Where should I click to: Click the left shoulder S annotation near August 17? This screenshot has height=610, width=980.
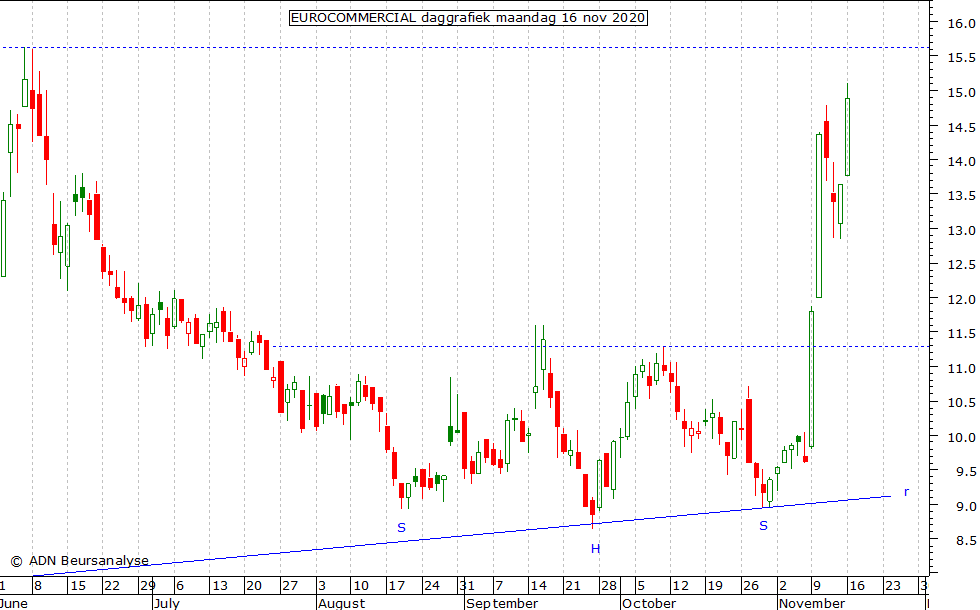(401, 528)
